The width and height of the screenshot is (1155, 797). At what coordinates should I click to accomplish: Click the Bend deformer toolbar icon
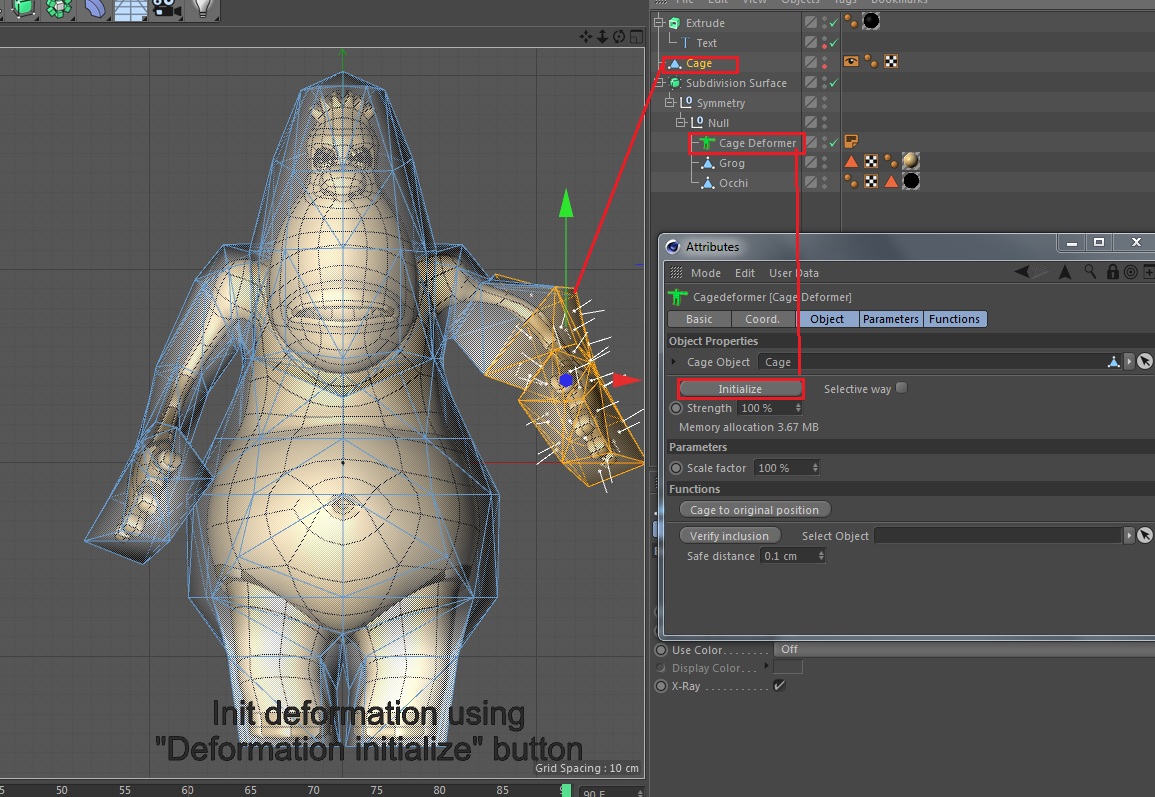[x=95, y=8]
